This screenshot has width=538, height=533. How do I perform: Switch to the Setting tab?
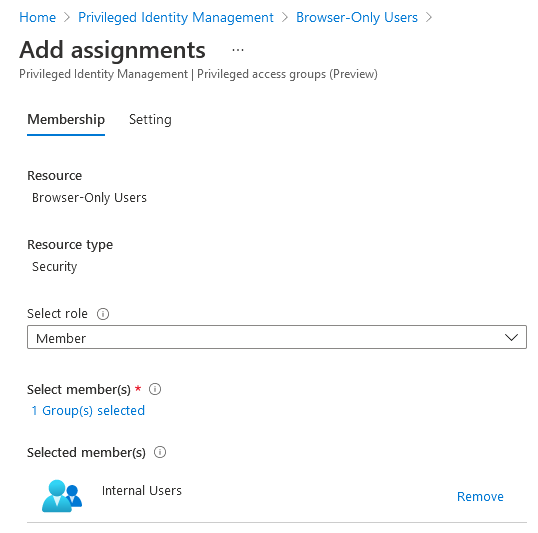[x=150, y=119]
